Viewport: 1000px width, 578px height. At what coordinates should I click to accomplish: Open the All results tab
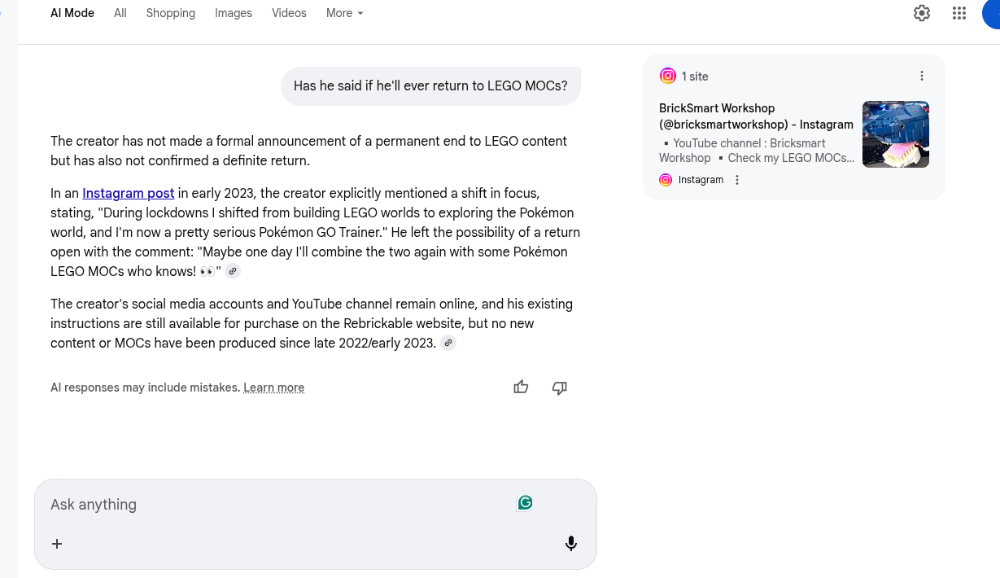[x=120, y=13]
